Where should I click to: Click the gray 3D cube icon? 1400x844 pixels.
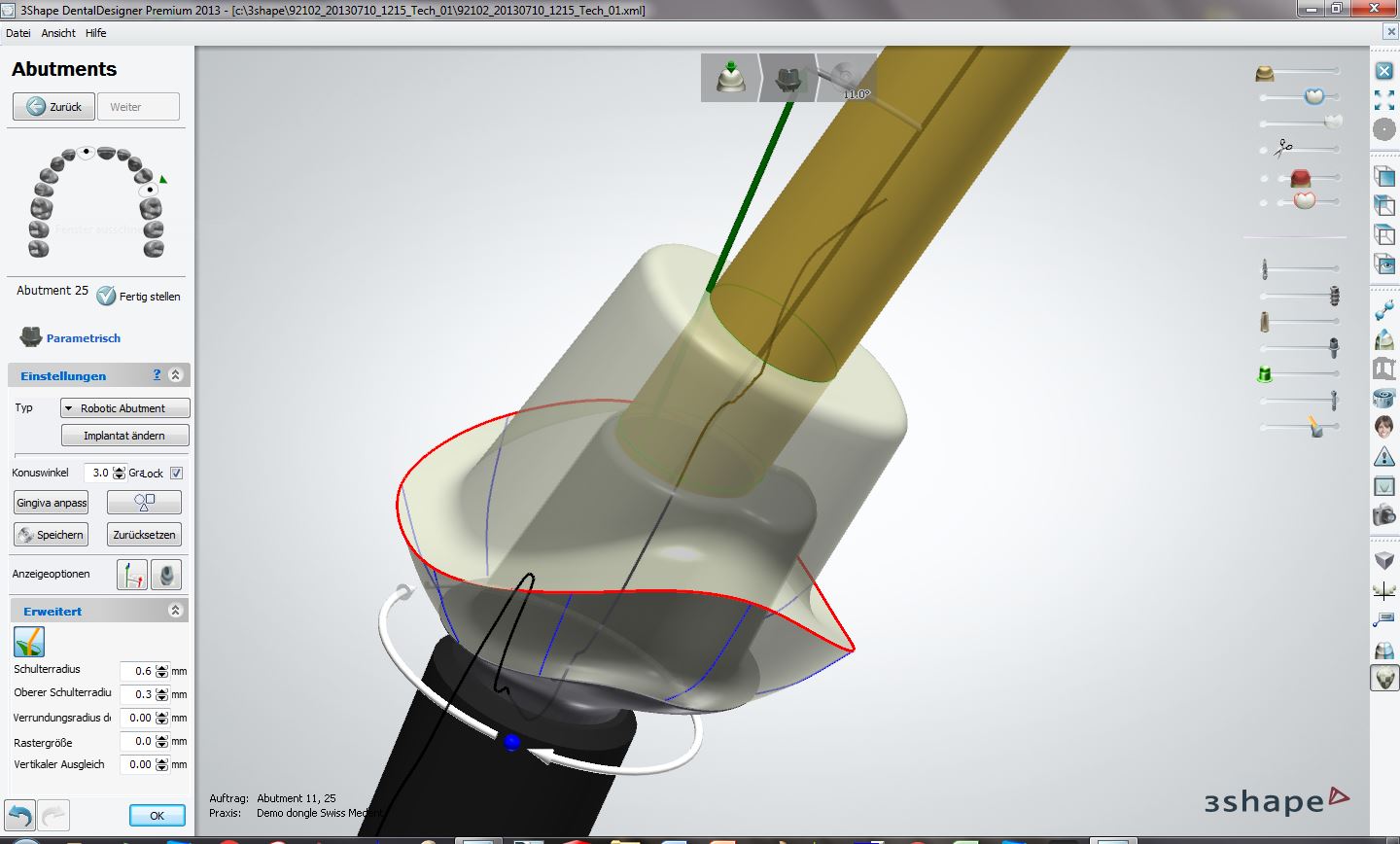click(x=1384, y=560)
